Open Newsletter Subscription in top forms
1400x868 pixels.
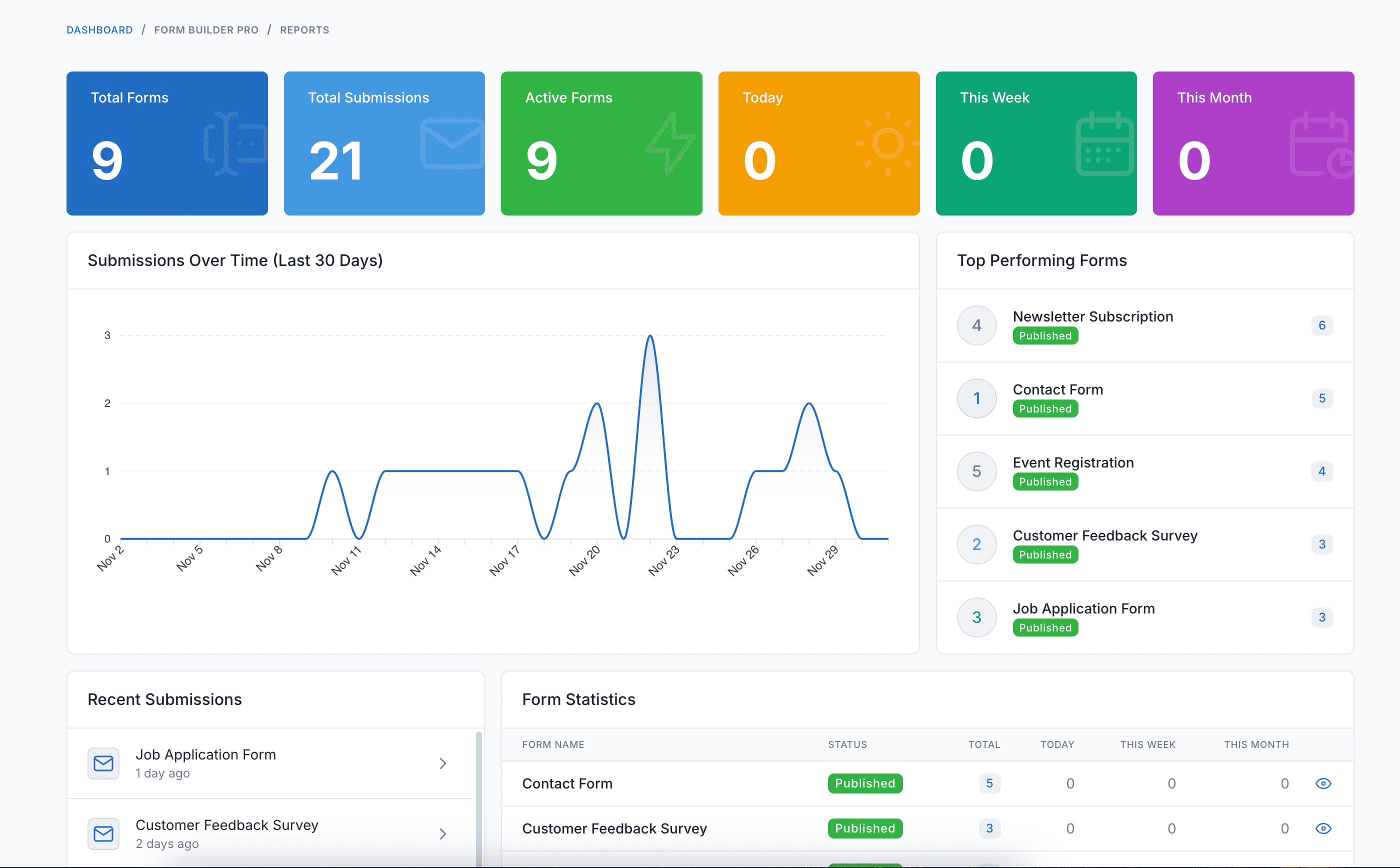(1092, 316)
